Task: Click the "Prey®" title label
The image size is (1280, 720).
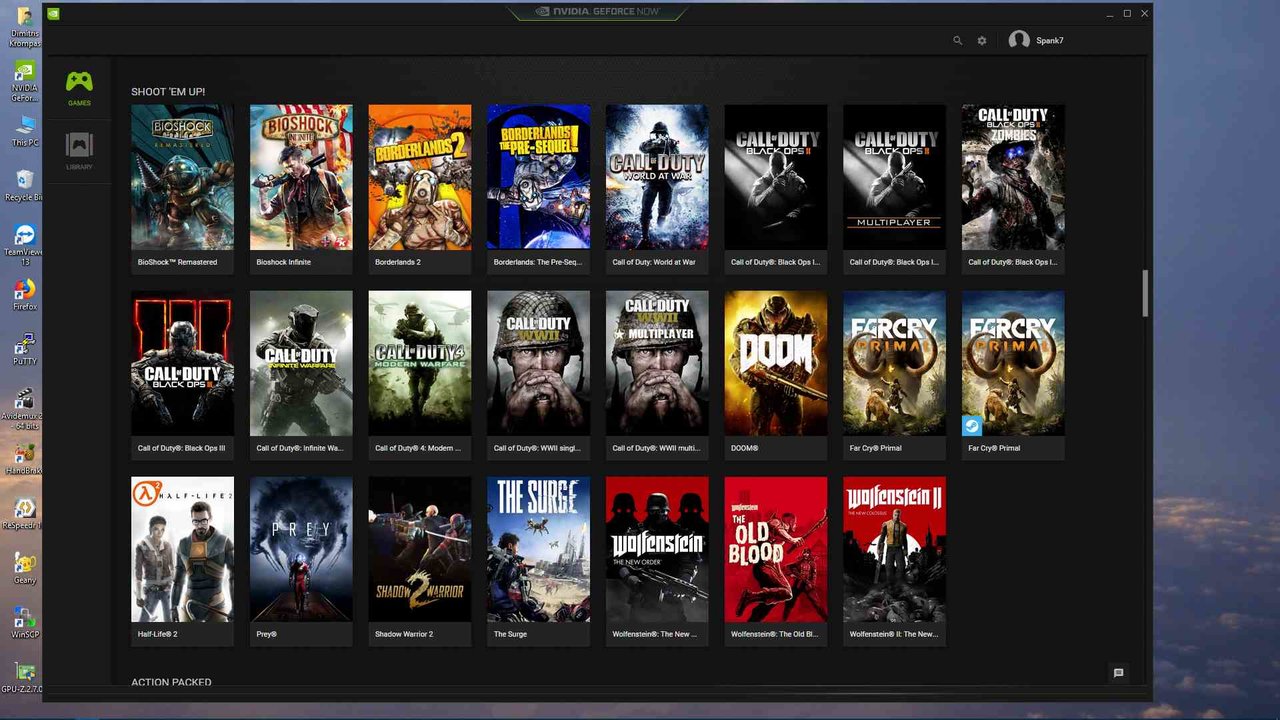Action: click(266, 634)
